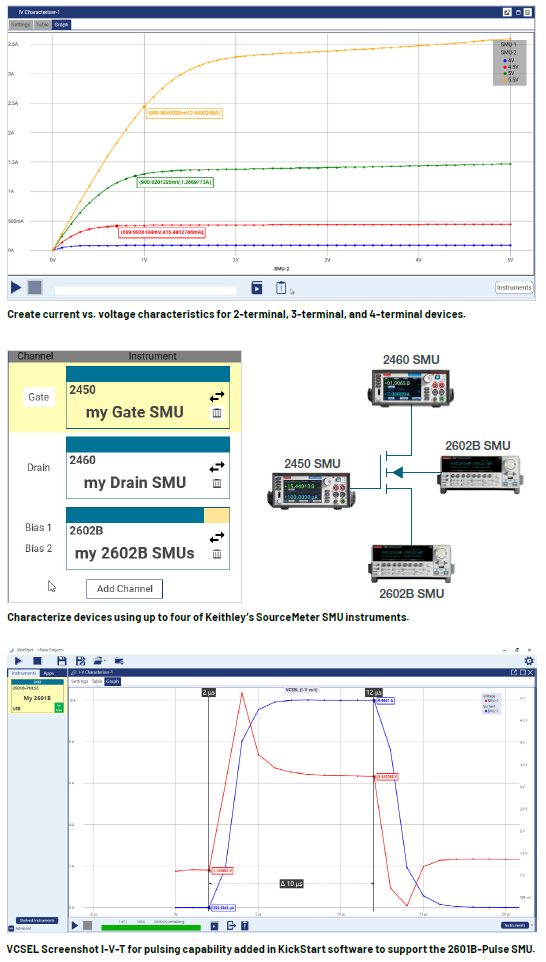Open Instruments button in top graph window

(x=513, y=287)
